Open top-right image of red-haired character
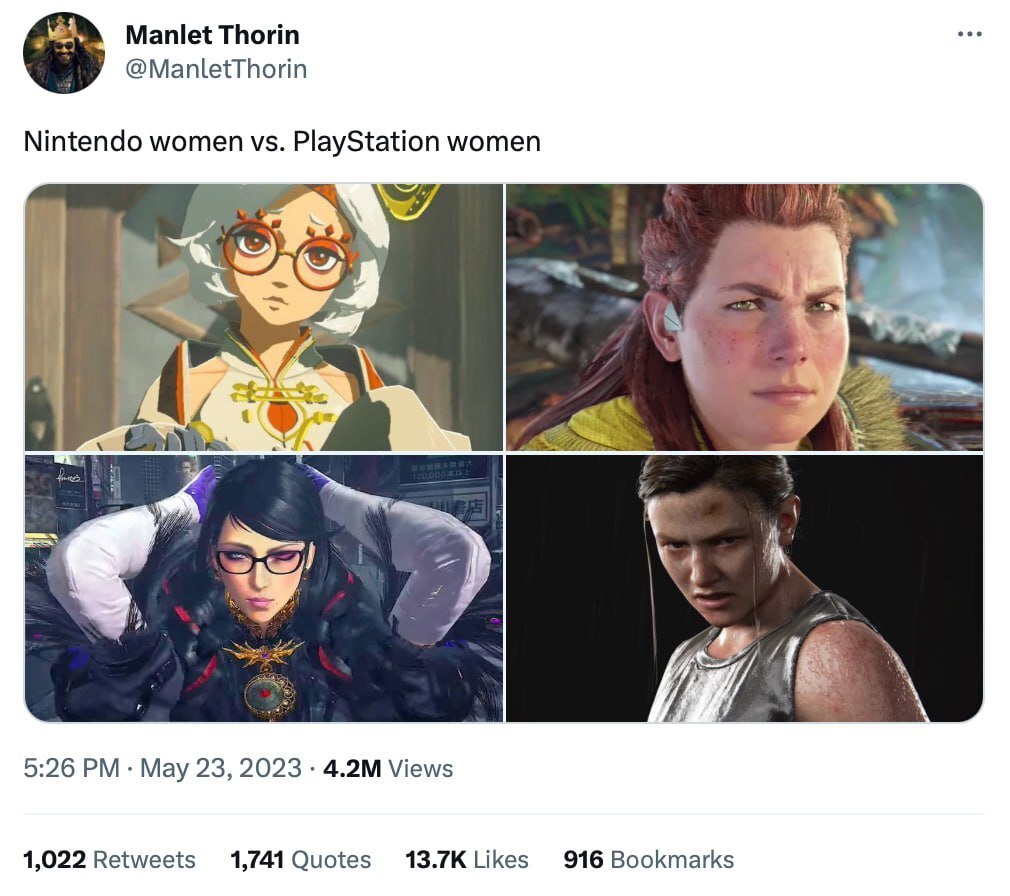 pos(744,317)
